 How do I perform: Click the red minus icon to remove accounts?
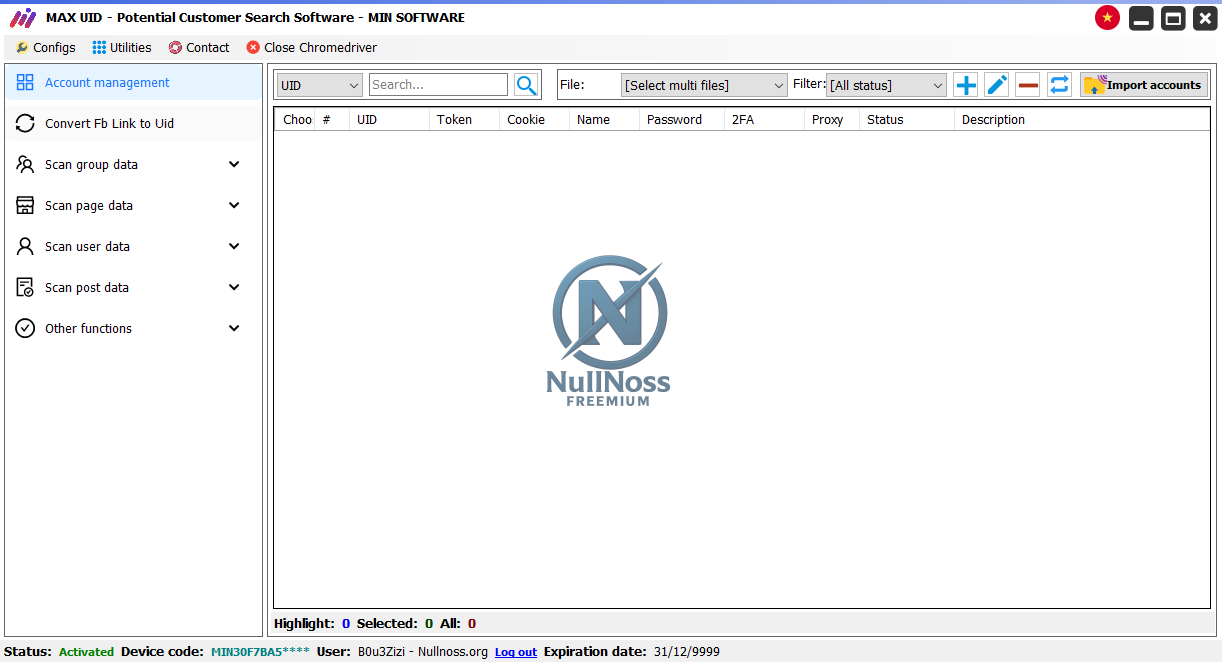(x=1027, y=85)
